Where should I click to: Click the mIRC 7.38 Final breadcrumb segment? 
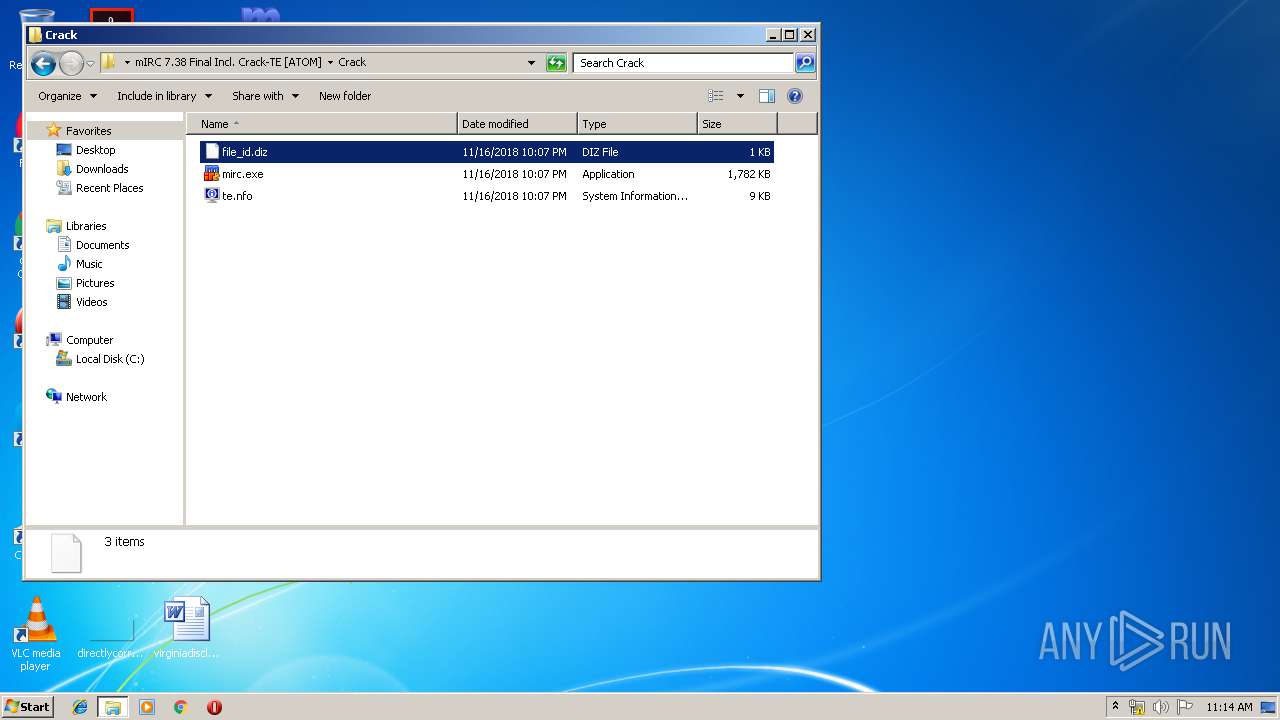coord(229,62)
